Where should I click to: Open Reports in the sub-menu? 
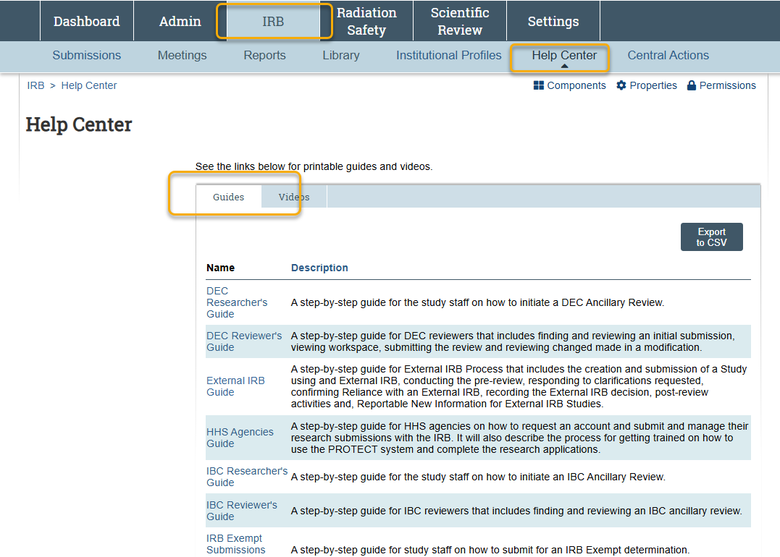pyautogui.click(x=265, y=55)
